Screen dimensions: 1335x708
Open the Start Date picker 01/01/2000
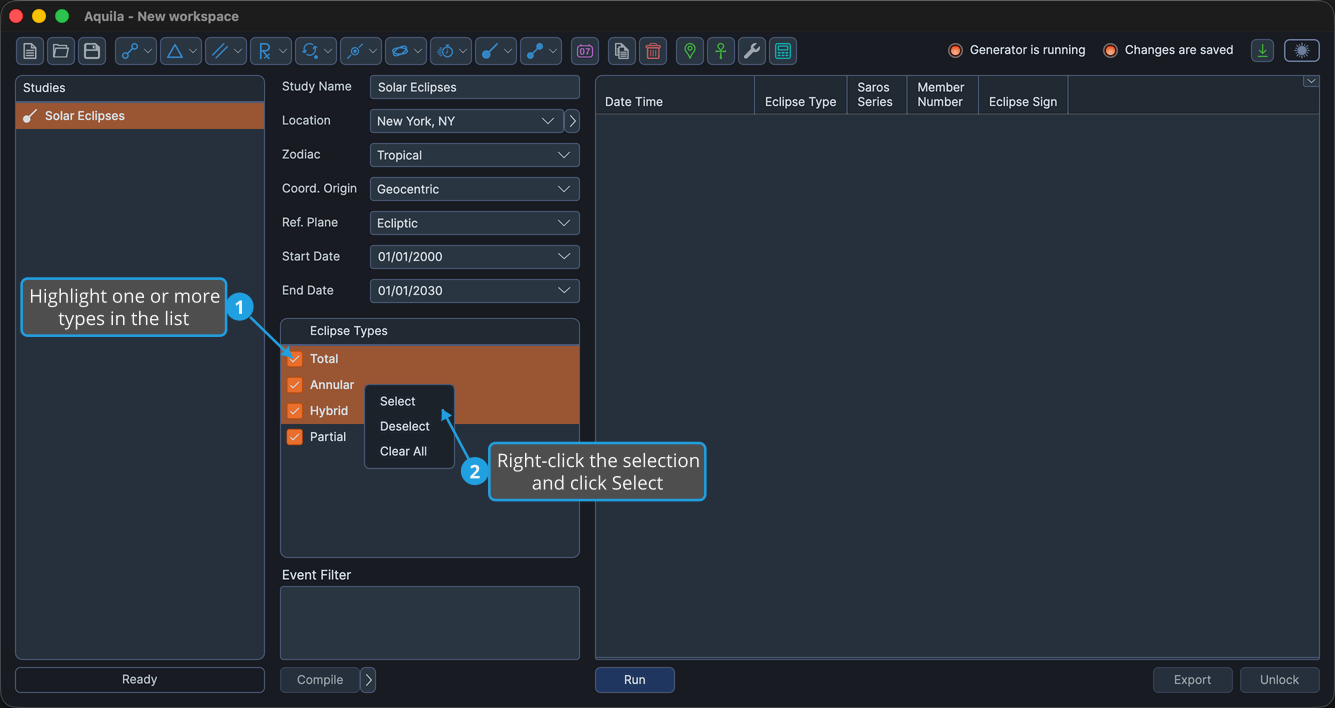474,257
